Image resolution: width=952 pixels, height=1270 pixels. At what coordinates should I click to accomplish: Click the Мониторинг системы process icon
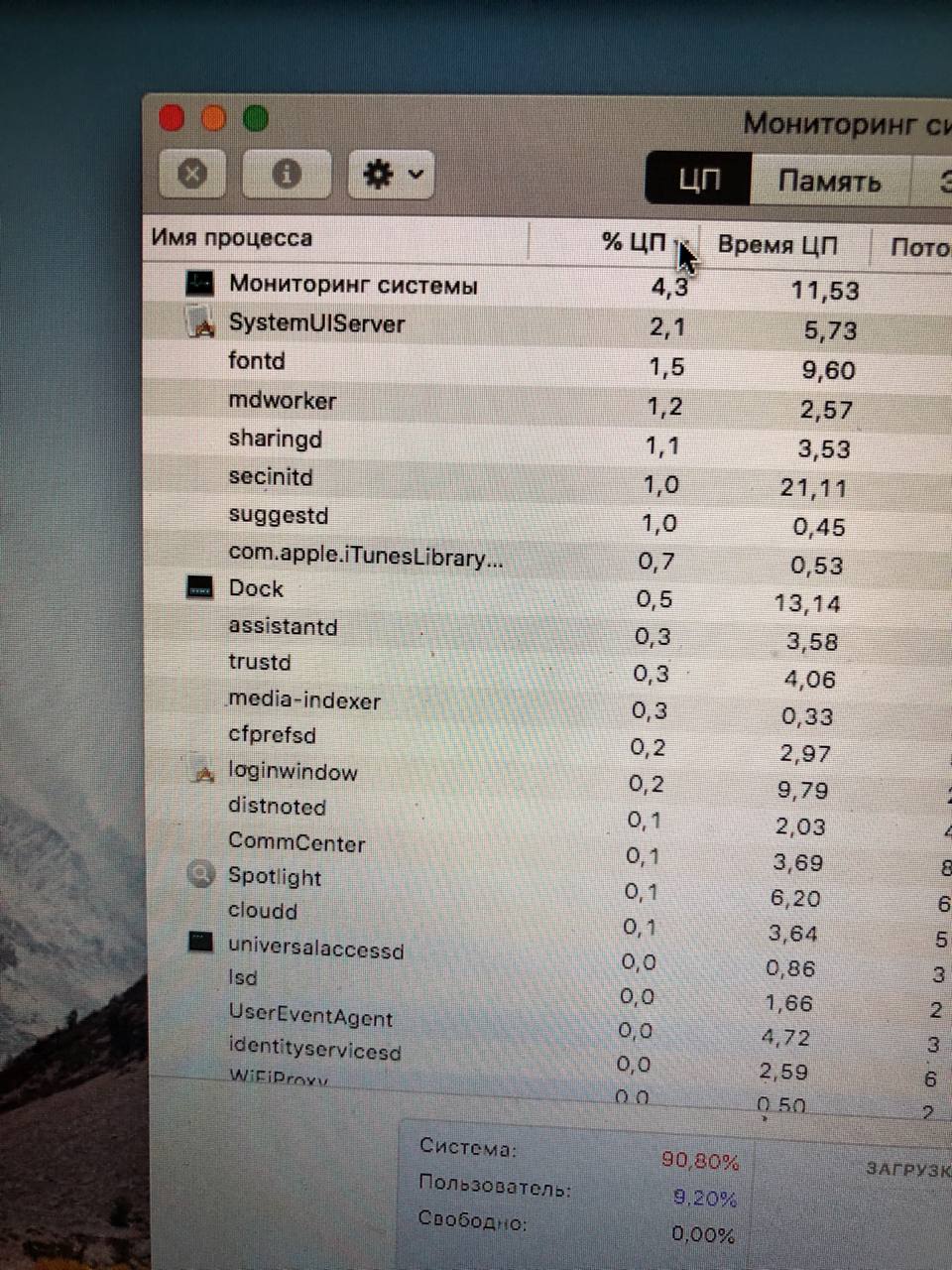(x=200, y=283)
